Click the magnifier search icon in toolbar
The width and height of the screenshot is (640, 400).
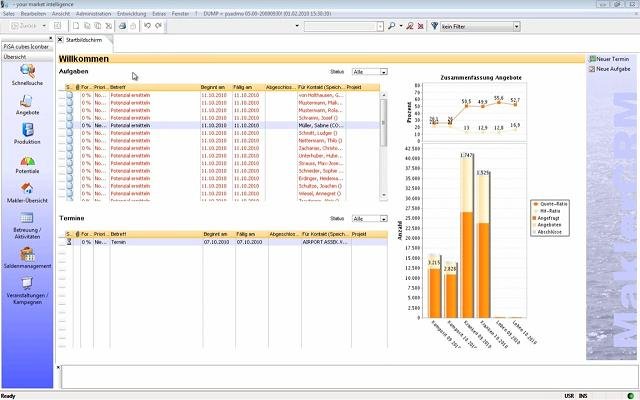click(x=391, y=26)
